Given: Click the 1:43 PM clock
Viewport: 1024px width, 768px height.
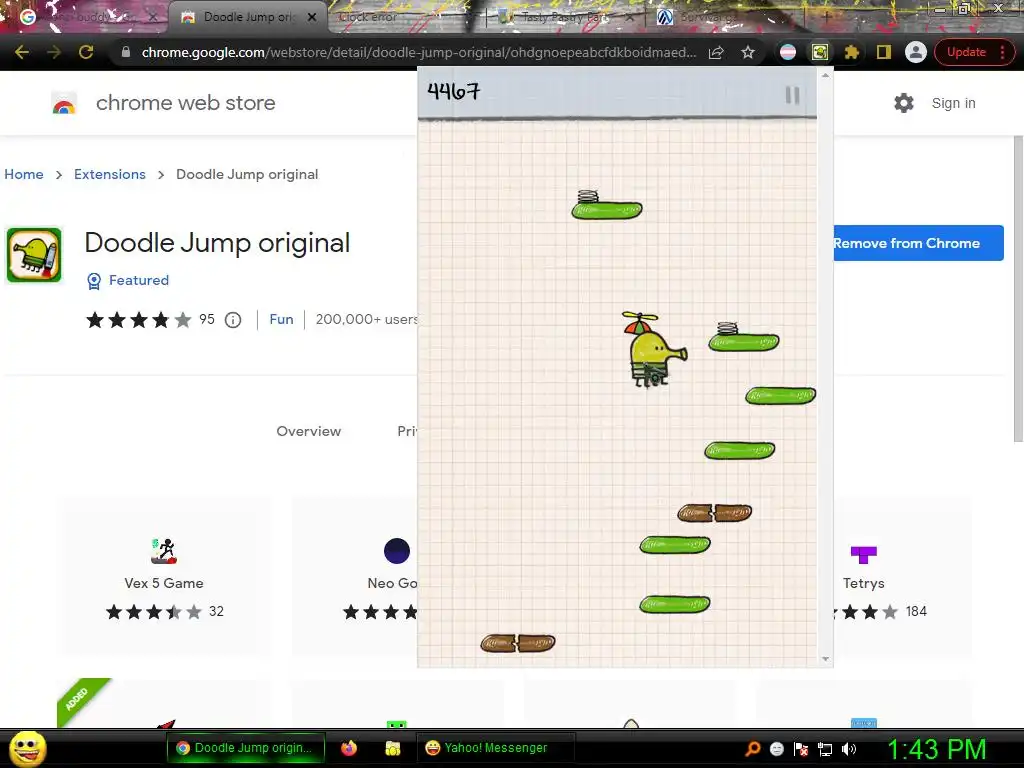Looking at the screenshot, I should pos(937,749).
